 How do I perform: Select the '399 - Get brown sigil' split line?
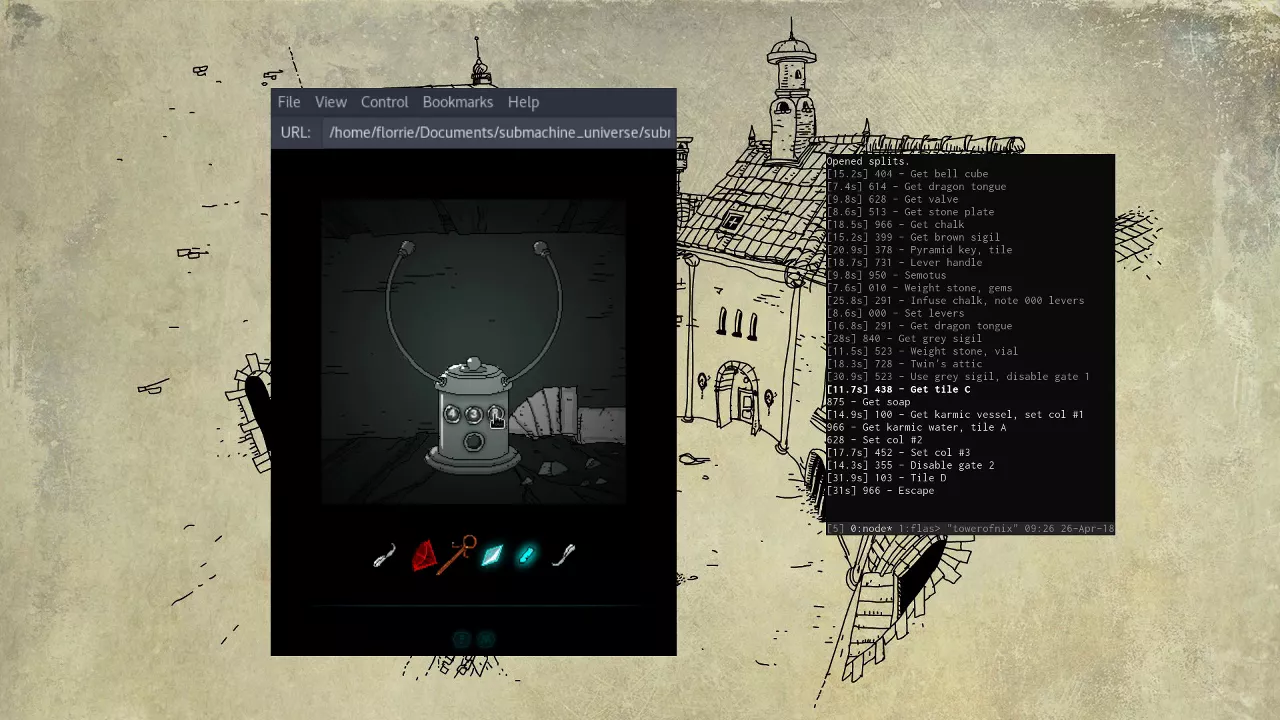click(x=913, y=237)
